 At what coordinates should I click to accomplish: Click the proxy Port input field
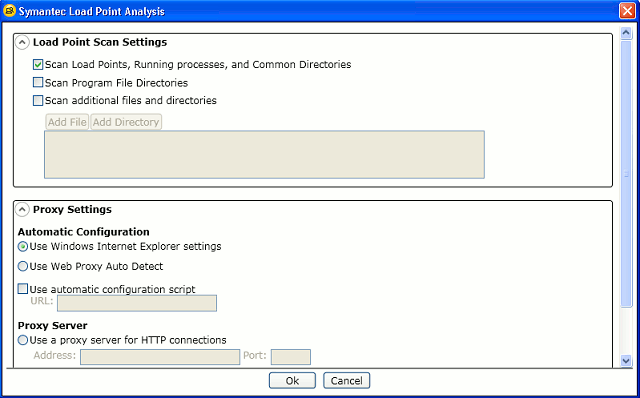[291, 357]
